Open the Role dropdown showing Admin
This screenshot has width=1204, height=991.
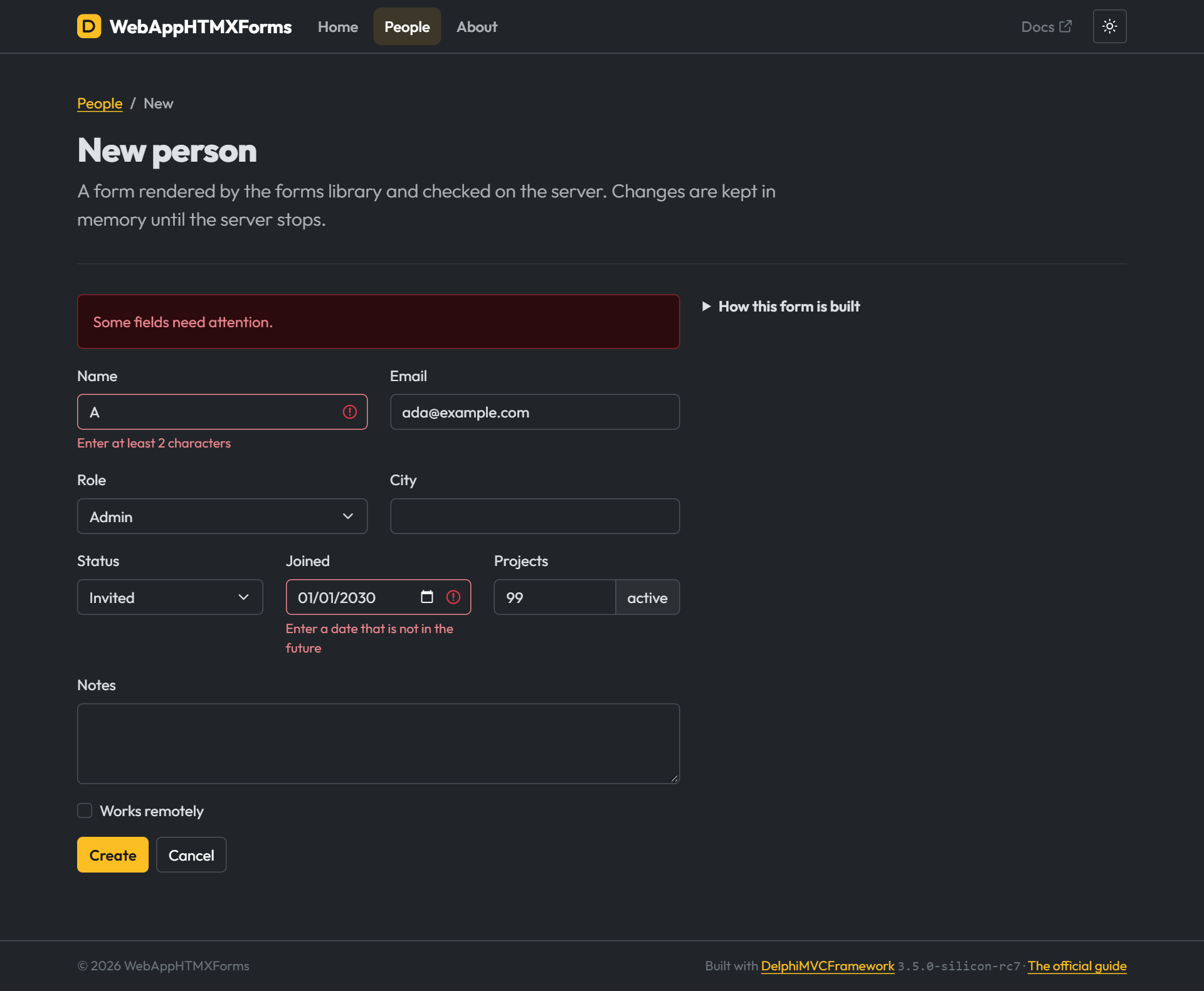click(x=222, y=516)
